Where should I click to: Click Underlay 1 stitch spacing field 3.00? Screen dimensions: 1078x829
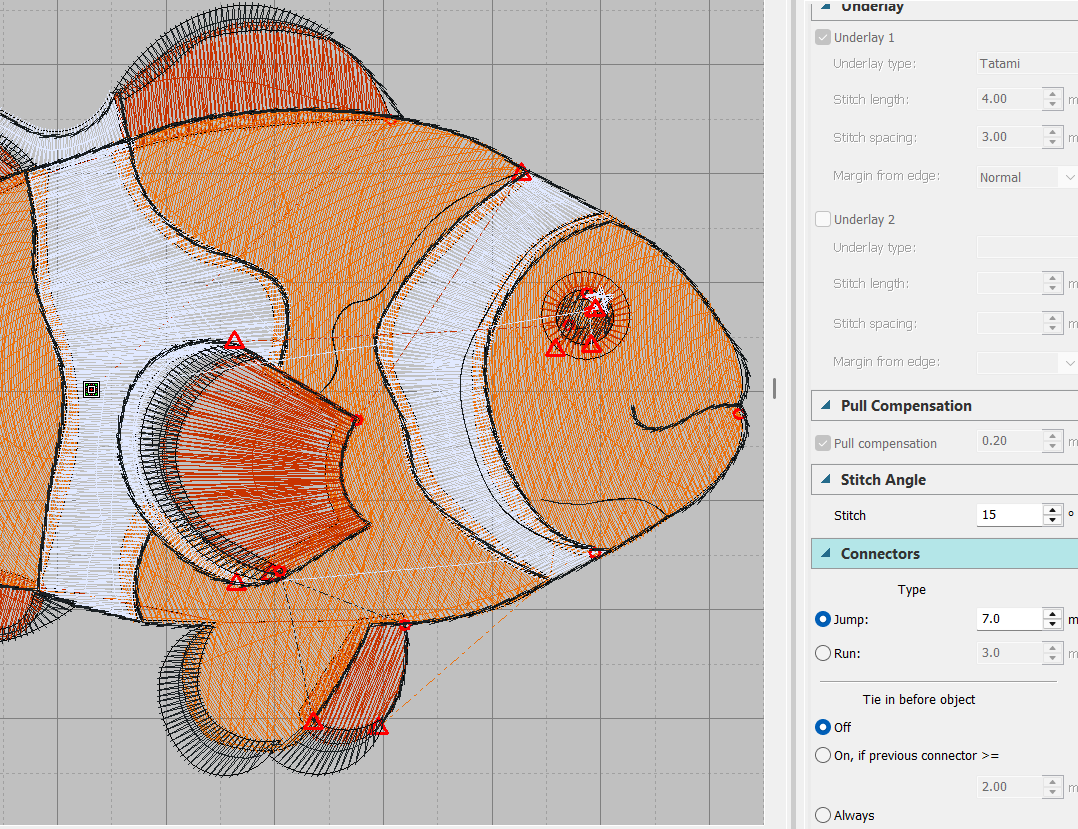click(x=1009, y=137)
